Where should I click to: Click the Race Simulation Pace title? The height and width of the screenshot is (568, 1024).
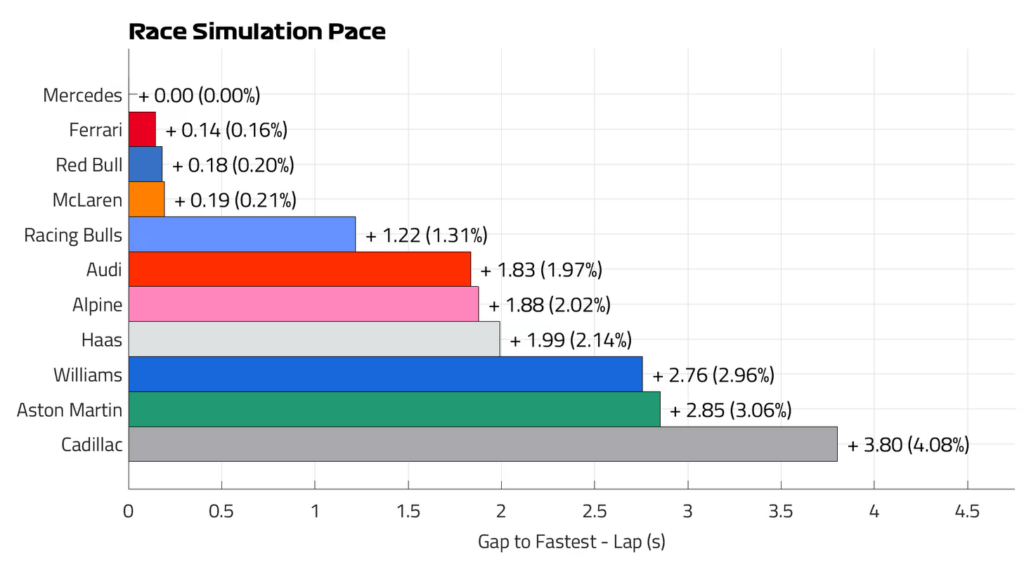tap(257, 31)
